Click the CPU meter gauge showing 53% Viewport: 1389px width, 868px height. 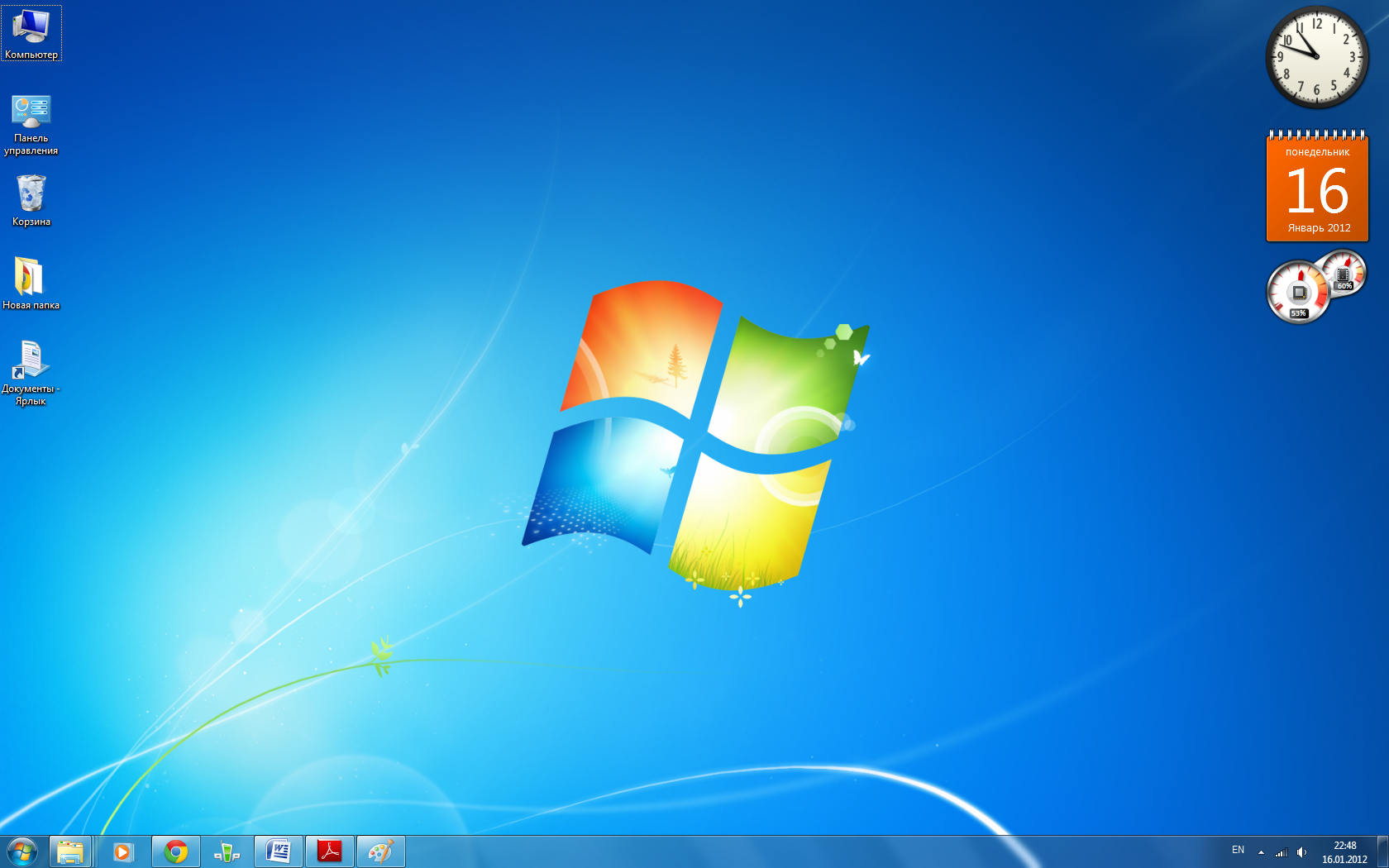point(1298,292)
